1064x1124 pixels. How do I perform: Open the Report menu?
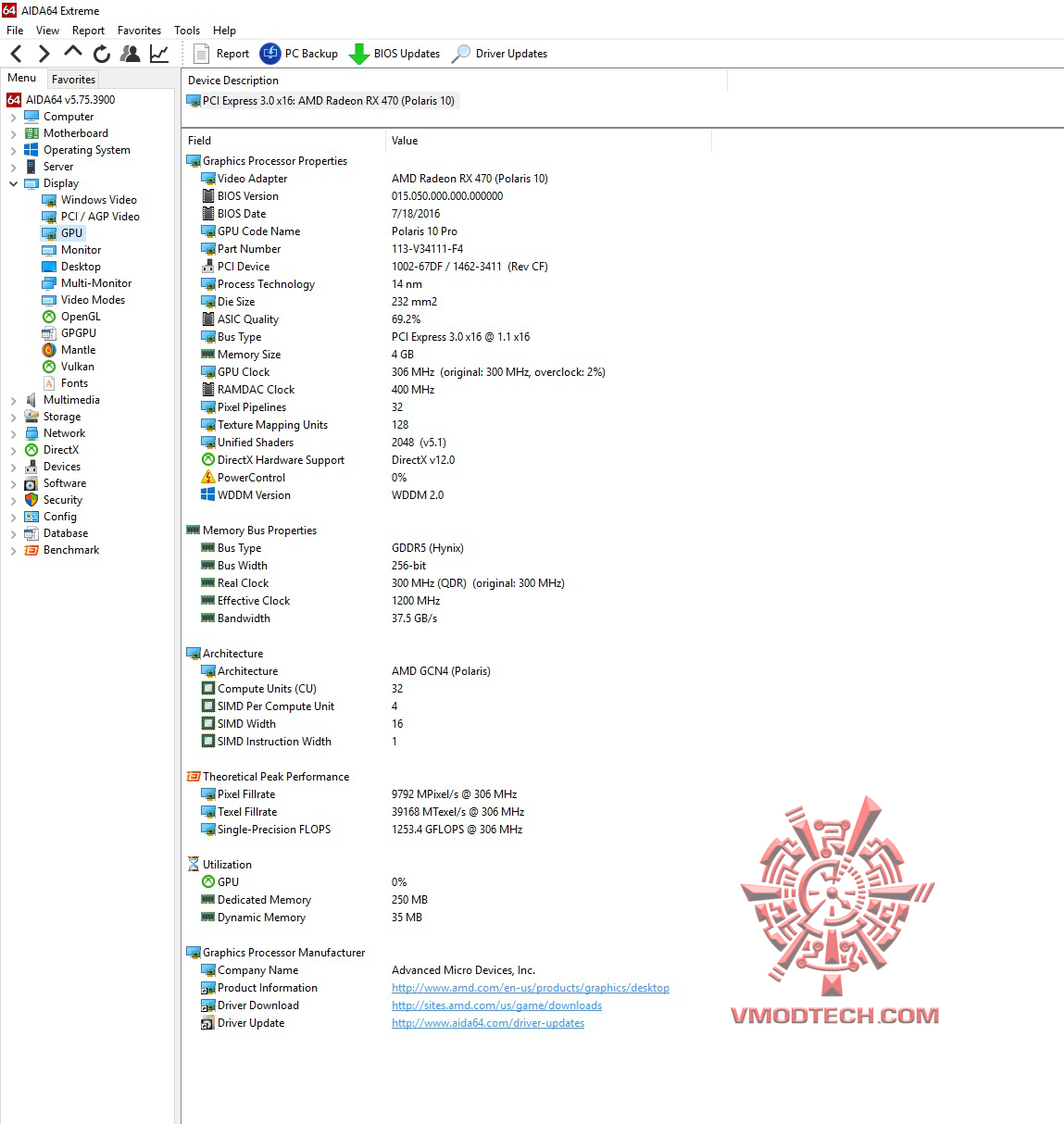click(x=88, y=30)
